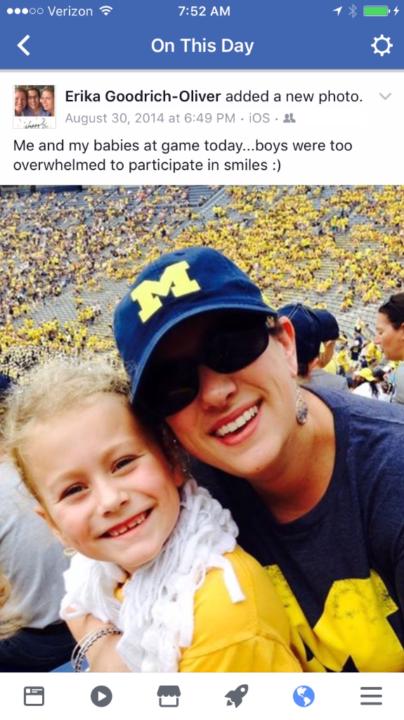Viewport: 404px width, 720px height.
Task: Open the stadium photo full screen
Action: [x=202, y=429]
